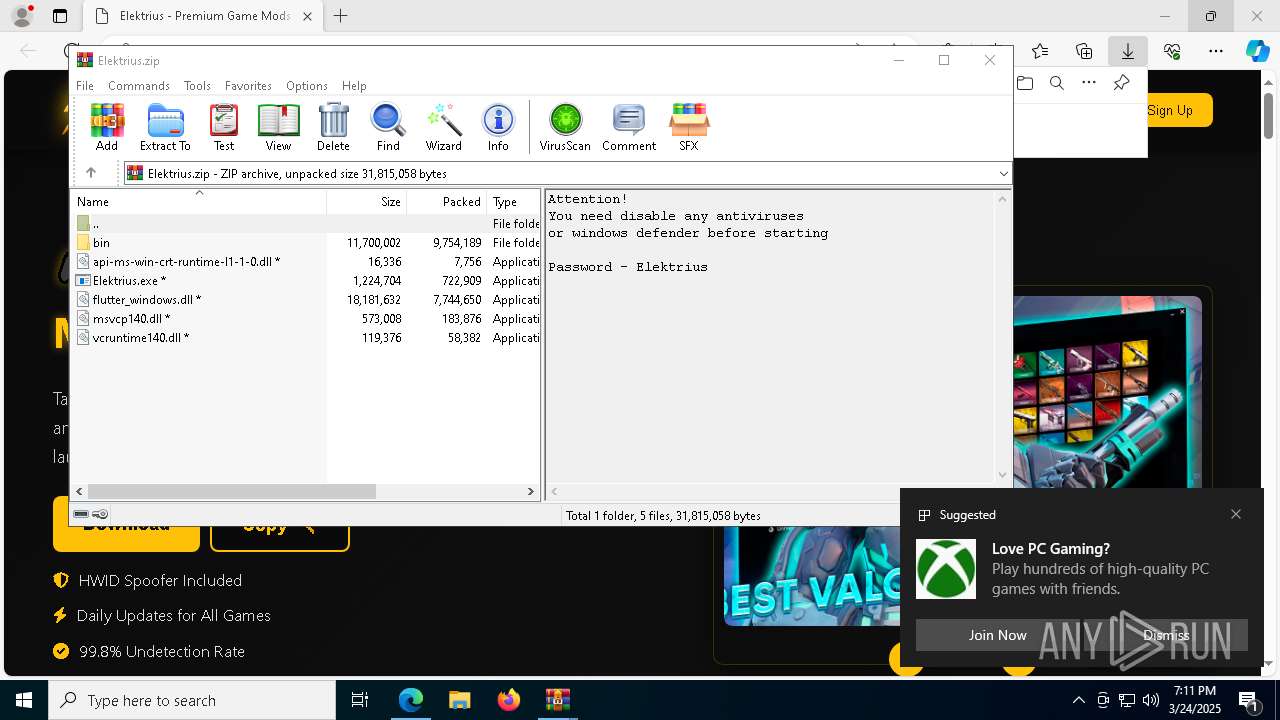The height and width of the screenshot is (720, 1280).
Task: Click the taskbar search box
Action: tap(192, 700)
